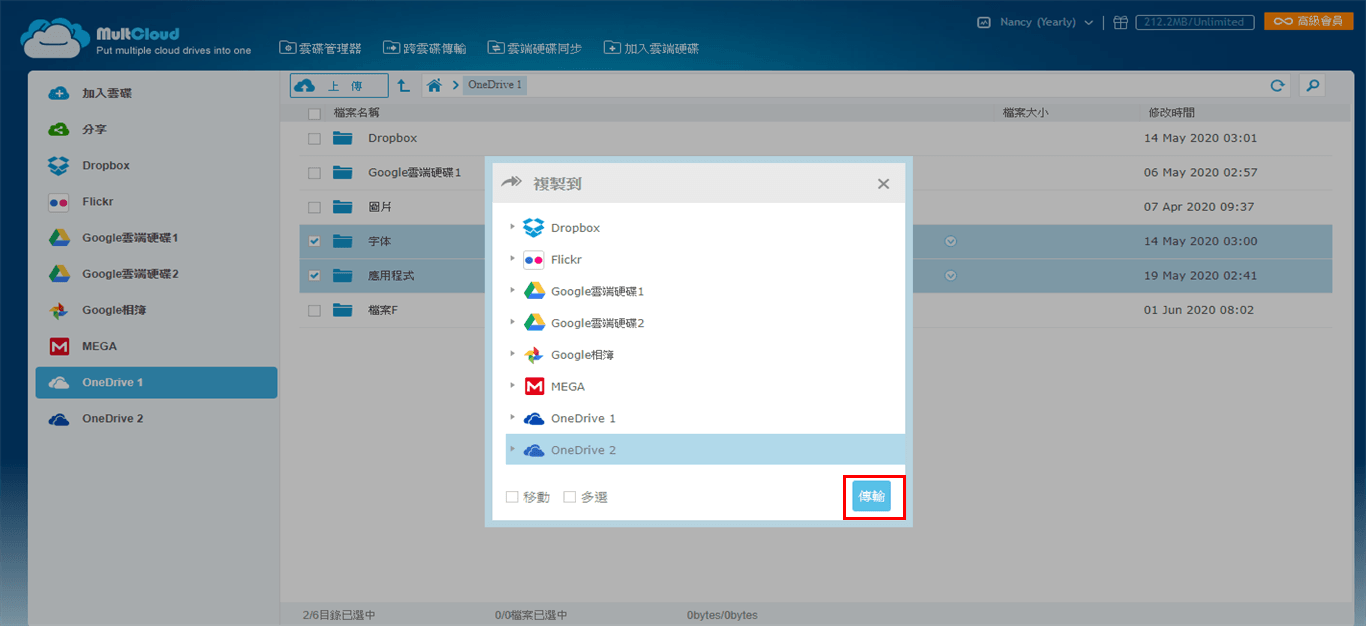1366x626 pixels.
Task: Click the home icon in breadcrumb
Action: point(434,86)
